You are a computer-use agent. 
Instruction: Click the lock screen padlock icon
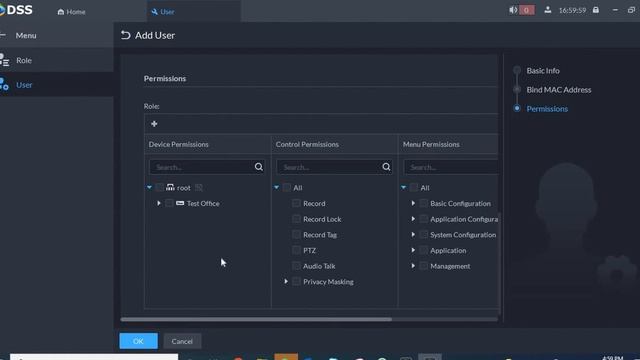596,10
